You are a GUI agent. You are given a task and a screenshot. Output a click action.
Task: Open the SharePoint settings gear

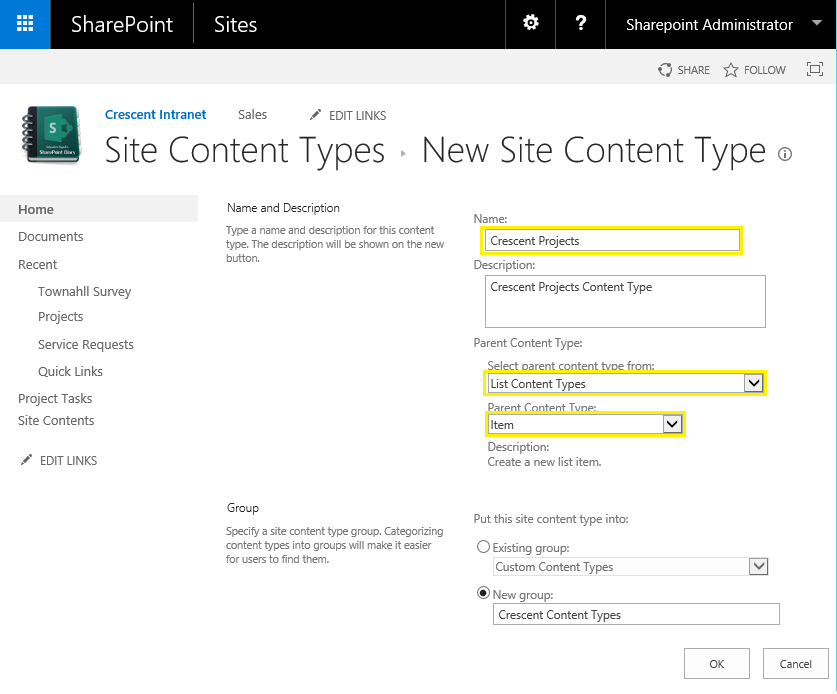coord(530,24)
